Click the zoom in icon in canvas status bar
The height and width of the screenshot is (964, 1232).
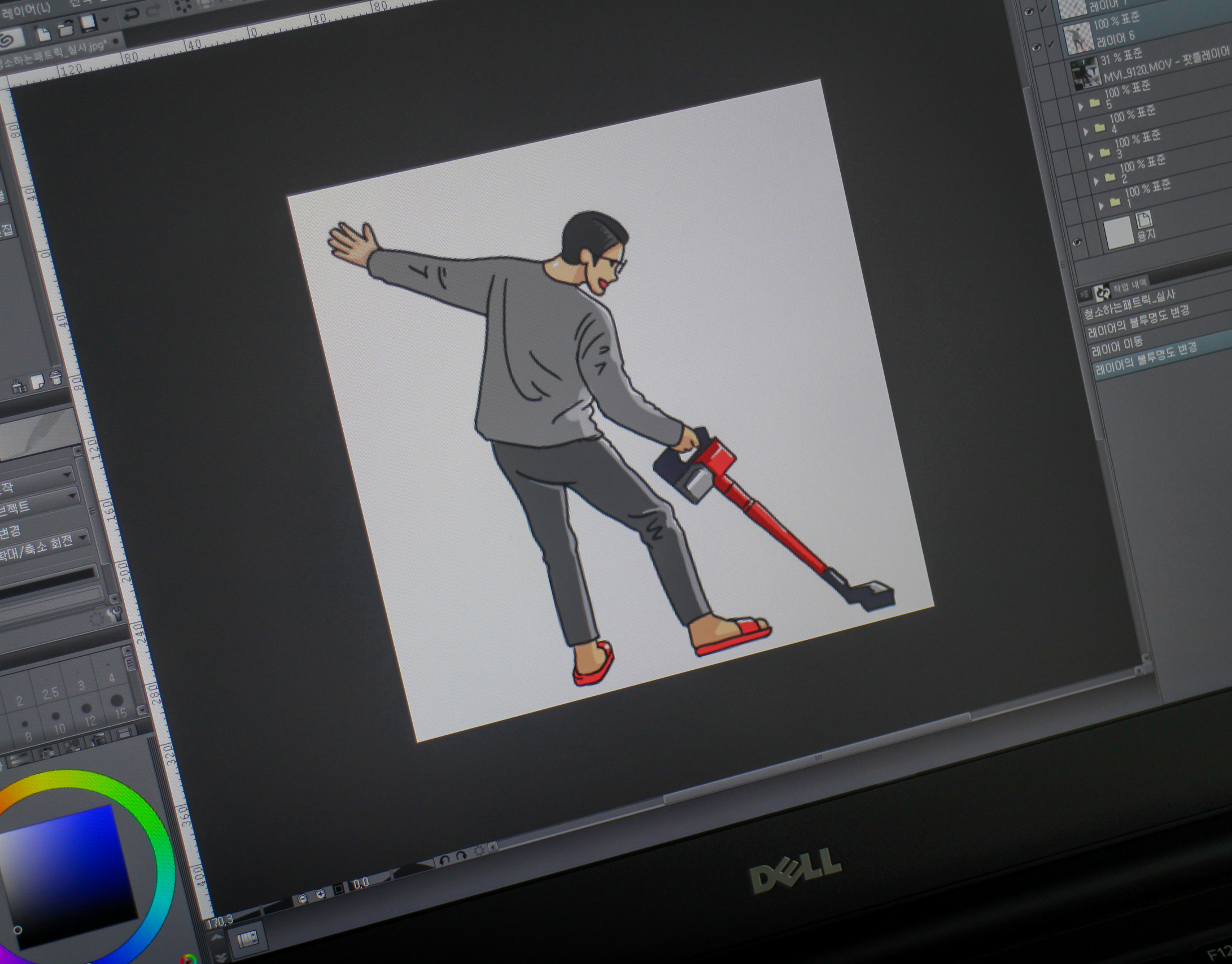[x=321, y=893]
